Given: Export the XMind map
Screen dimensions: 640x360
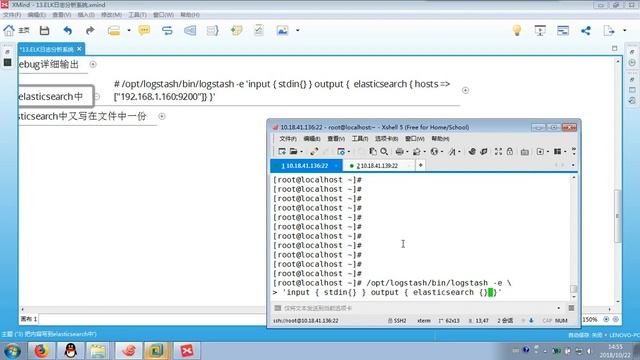Looking at the screenshot, I should [x=609, y=31].
